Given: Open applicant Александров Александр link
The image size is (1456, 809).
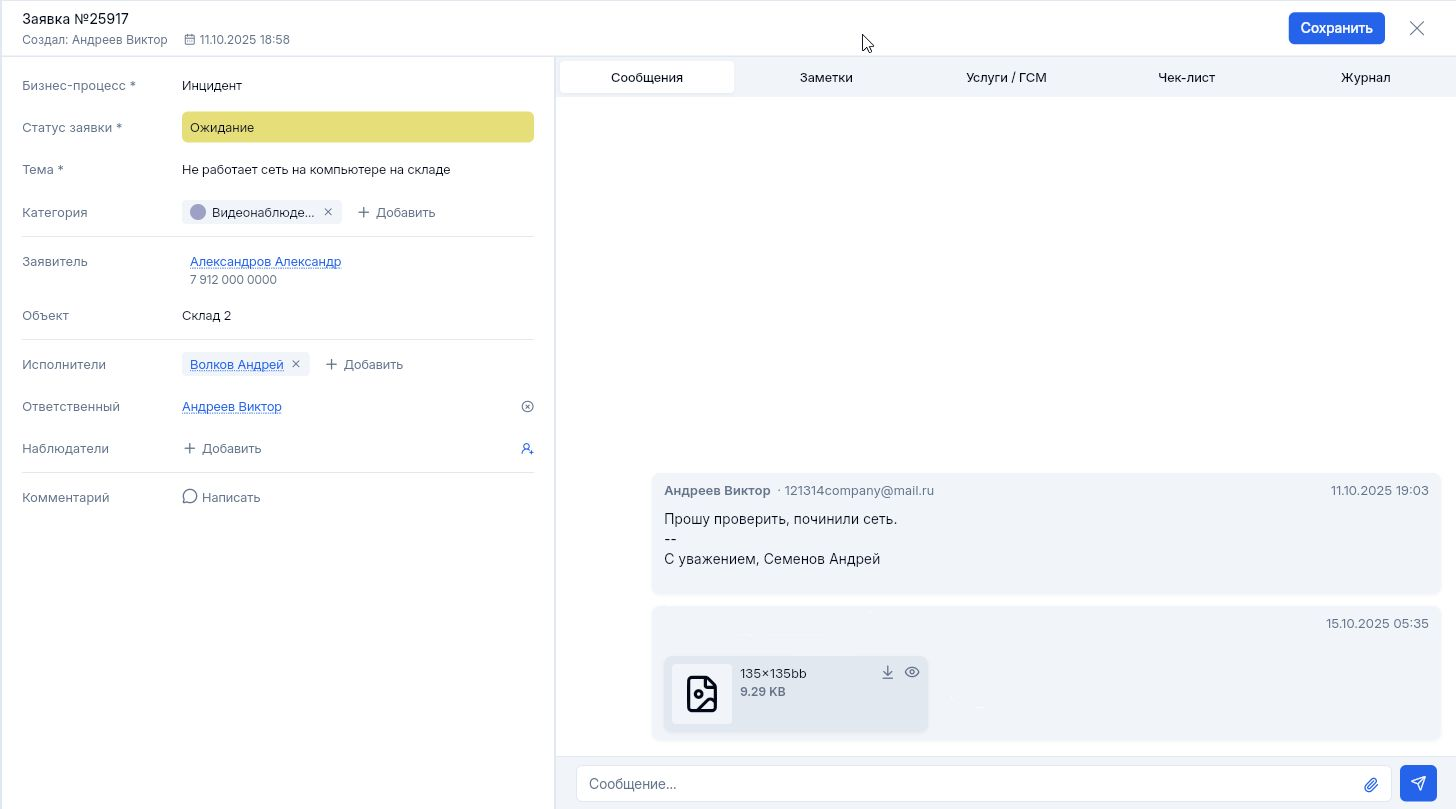Looking at the screenshot, I should (x=265, y=262).
